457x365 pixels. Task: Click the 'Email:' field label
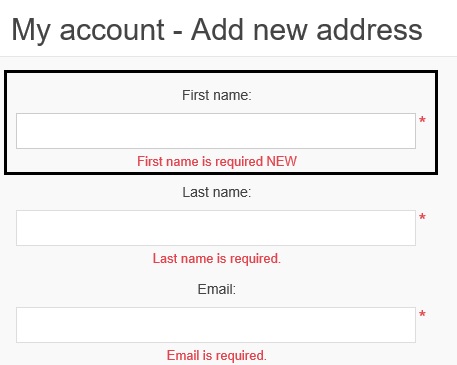pos(217,289)
